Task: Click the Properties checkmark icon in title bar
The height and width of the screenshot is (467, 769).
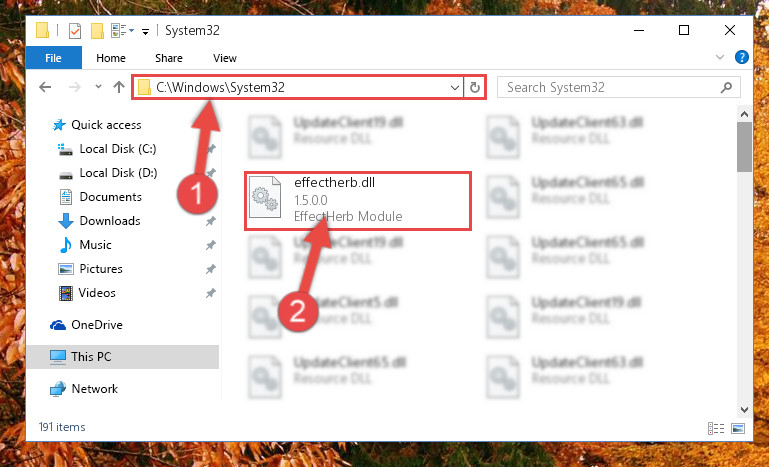Action: pyautogui.click(x=75, y=31)
